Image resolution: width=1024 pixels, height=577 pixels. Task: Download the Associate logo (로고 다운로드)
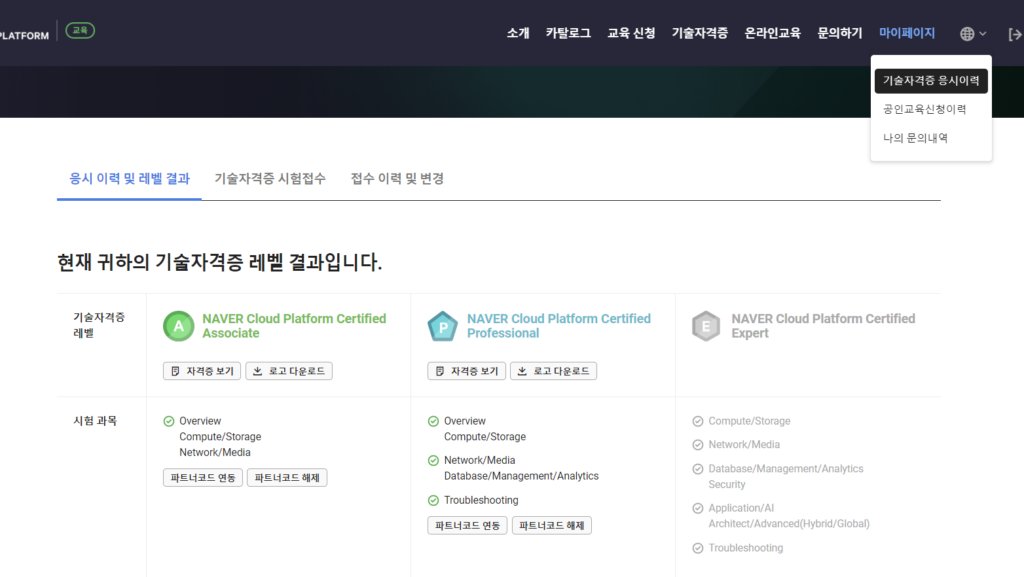pyautogui.click(x=289, y=371)
